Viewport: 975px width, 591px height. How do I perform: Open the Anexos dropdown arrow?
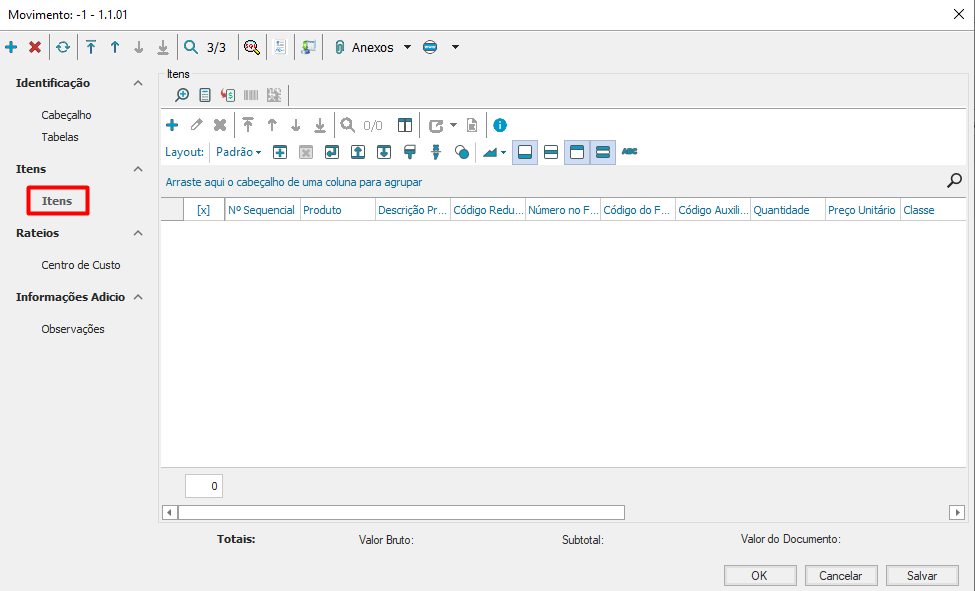(x=407, y=47)
